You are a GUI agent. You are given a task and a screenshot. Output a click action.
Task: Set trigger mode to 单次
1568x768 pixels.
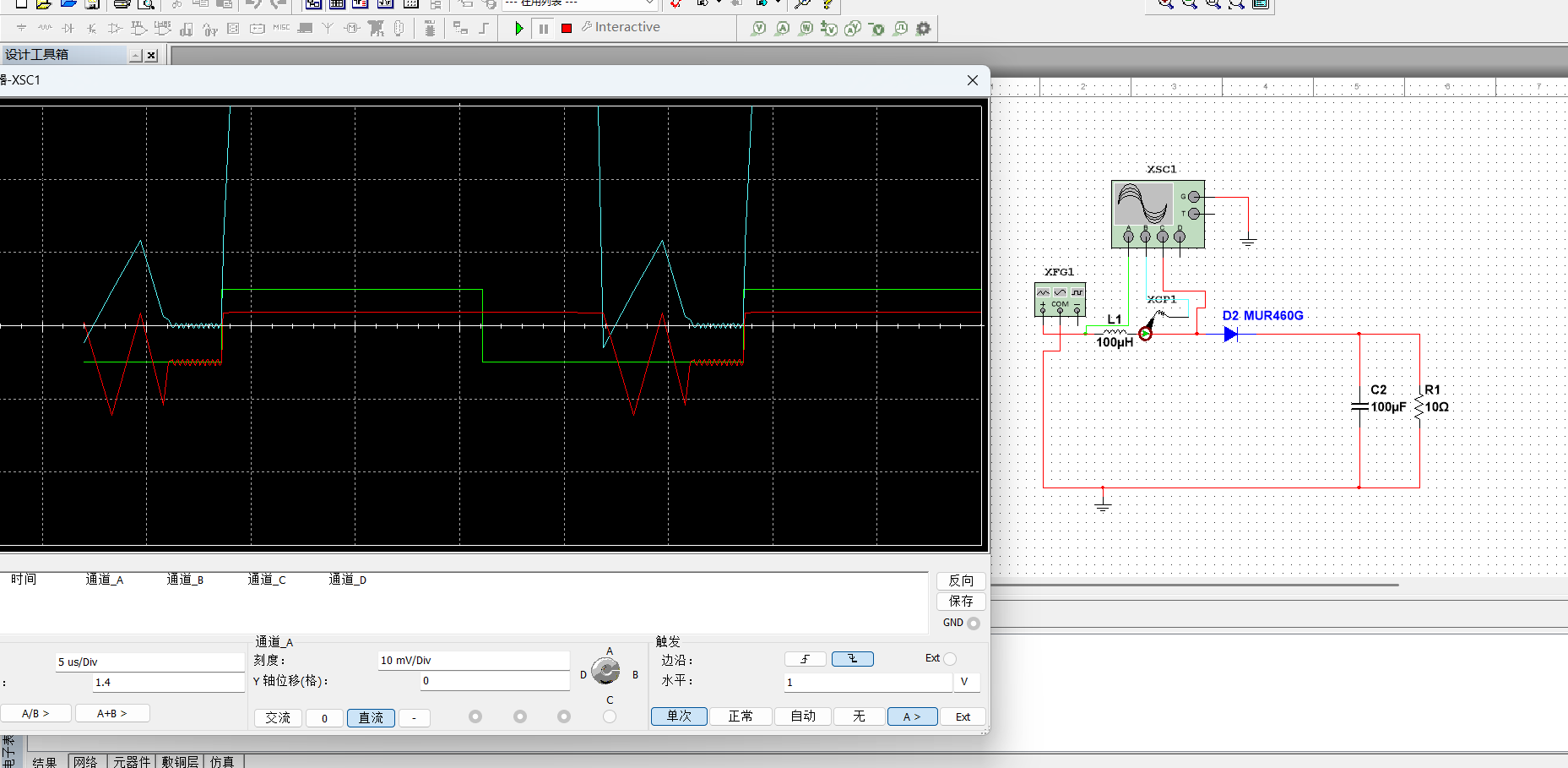coord(679,716)
